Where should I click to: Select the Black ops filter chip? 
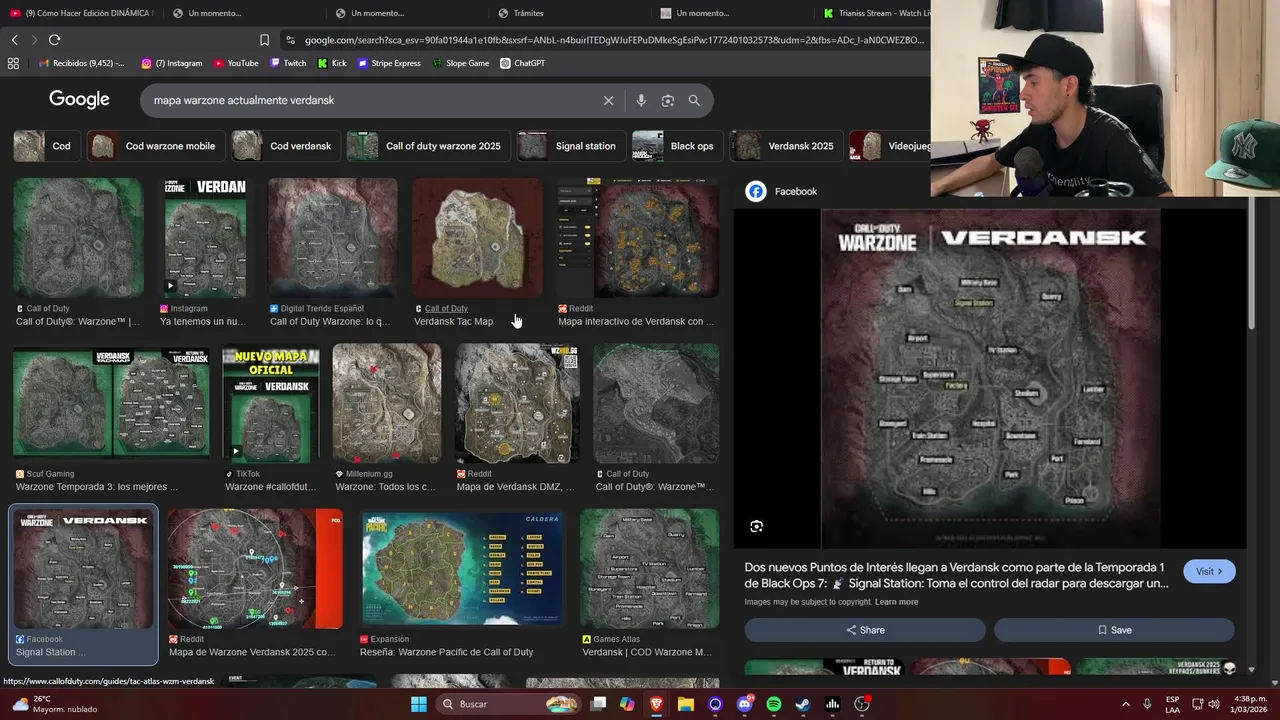676,146
